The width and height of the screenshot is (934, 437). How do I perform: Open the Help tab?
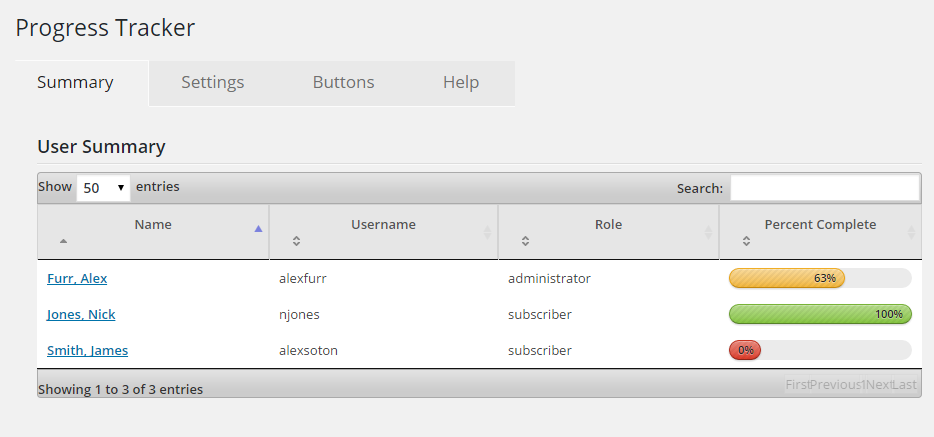tap(461, 82)
